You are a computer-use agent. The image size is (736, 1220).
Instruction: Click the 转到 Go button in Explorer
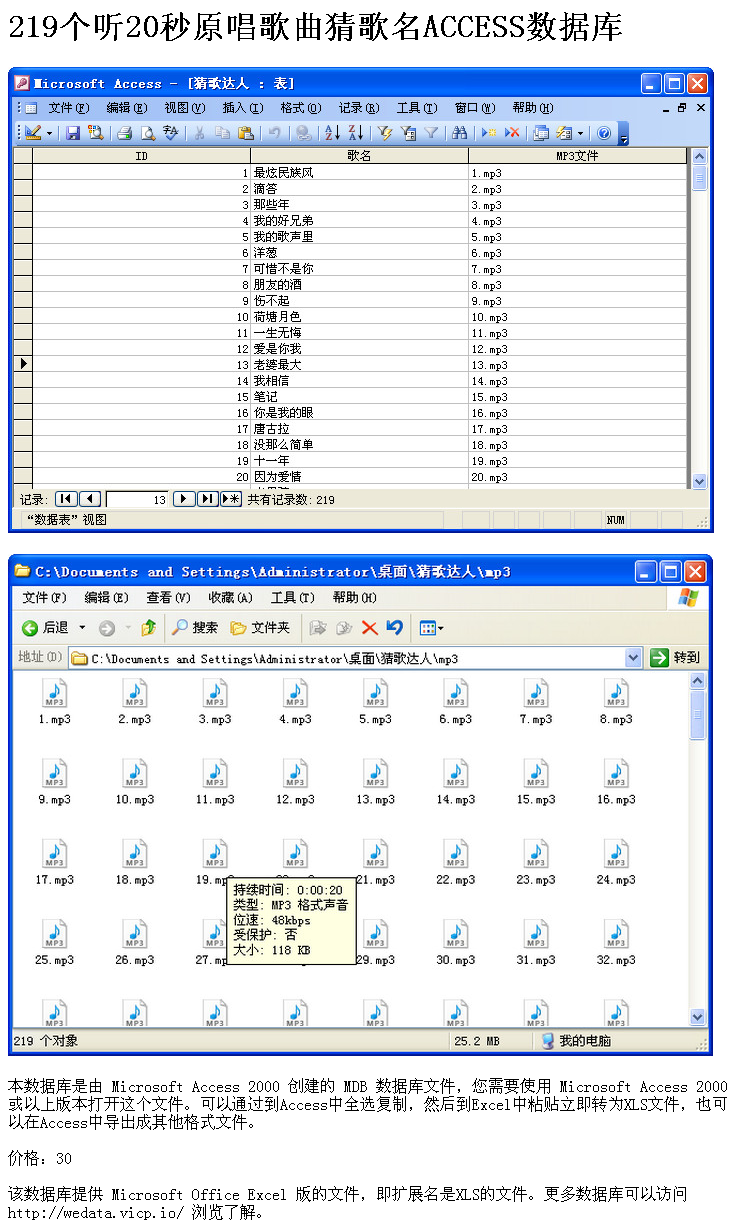[x=675, y=658]
